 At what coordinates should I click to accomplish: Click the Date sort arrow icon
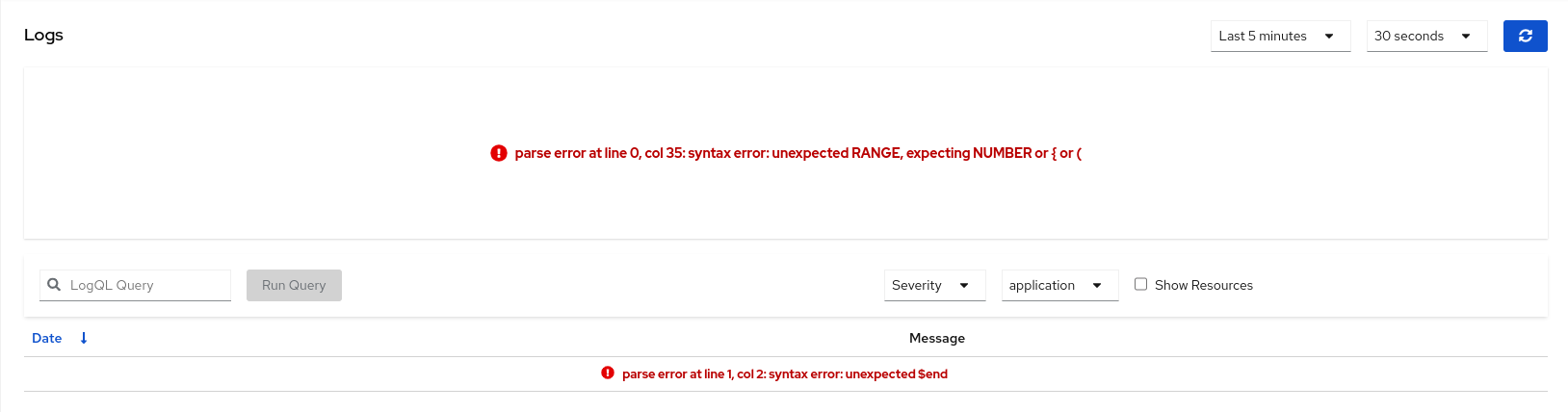point(84,338)
